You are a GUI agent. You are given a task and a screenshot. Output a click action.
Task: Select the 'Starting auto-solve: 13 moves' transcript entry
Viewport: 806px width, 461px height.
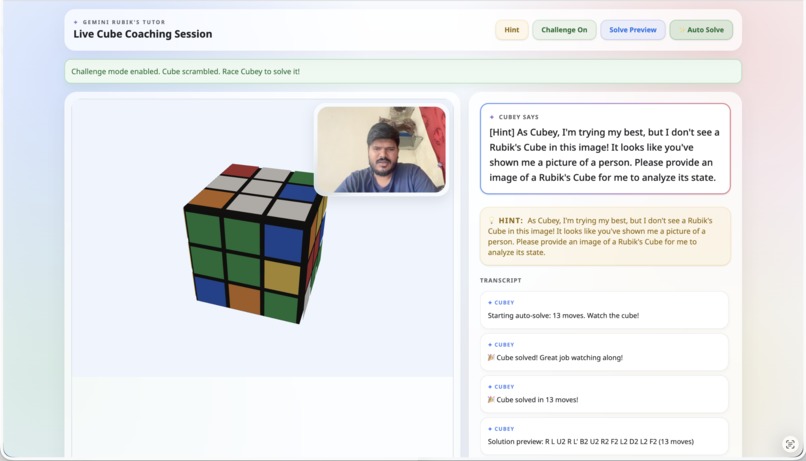[x=604, y=310]
